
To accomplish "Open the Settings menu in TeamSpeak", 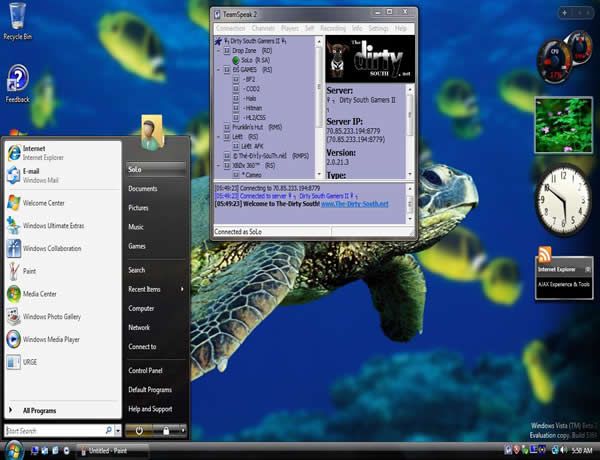I will (378, 28).
